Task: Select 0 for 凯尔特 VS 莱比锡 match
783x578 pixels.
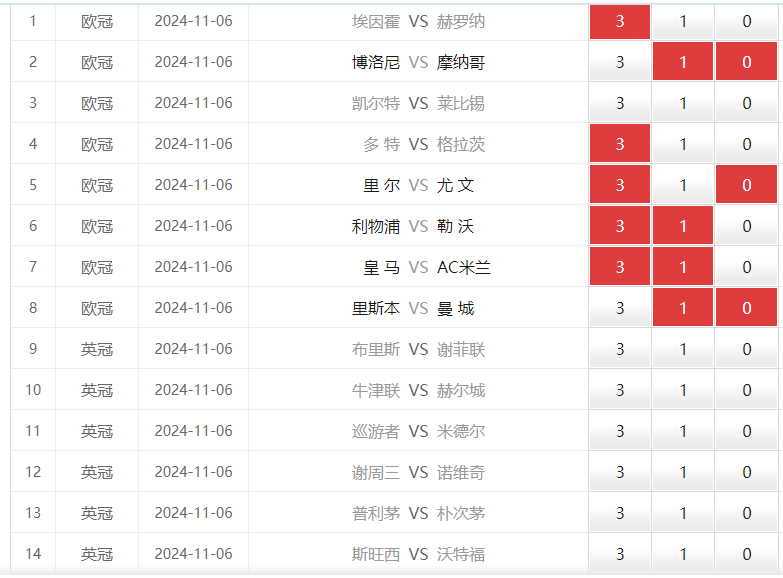Action: click(747, 103)
